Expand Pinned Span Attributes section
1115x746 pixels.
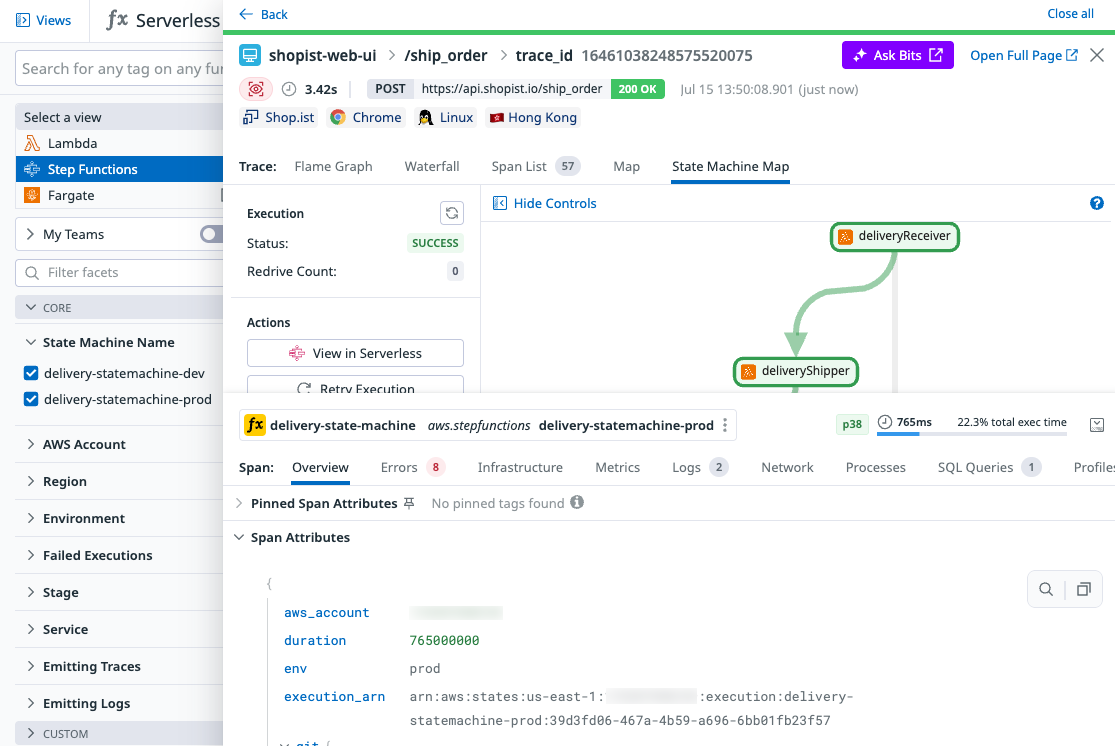pos(238,503)
